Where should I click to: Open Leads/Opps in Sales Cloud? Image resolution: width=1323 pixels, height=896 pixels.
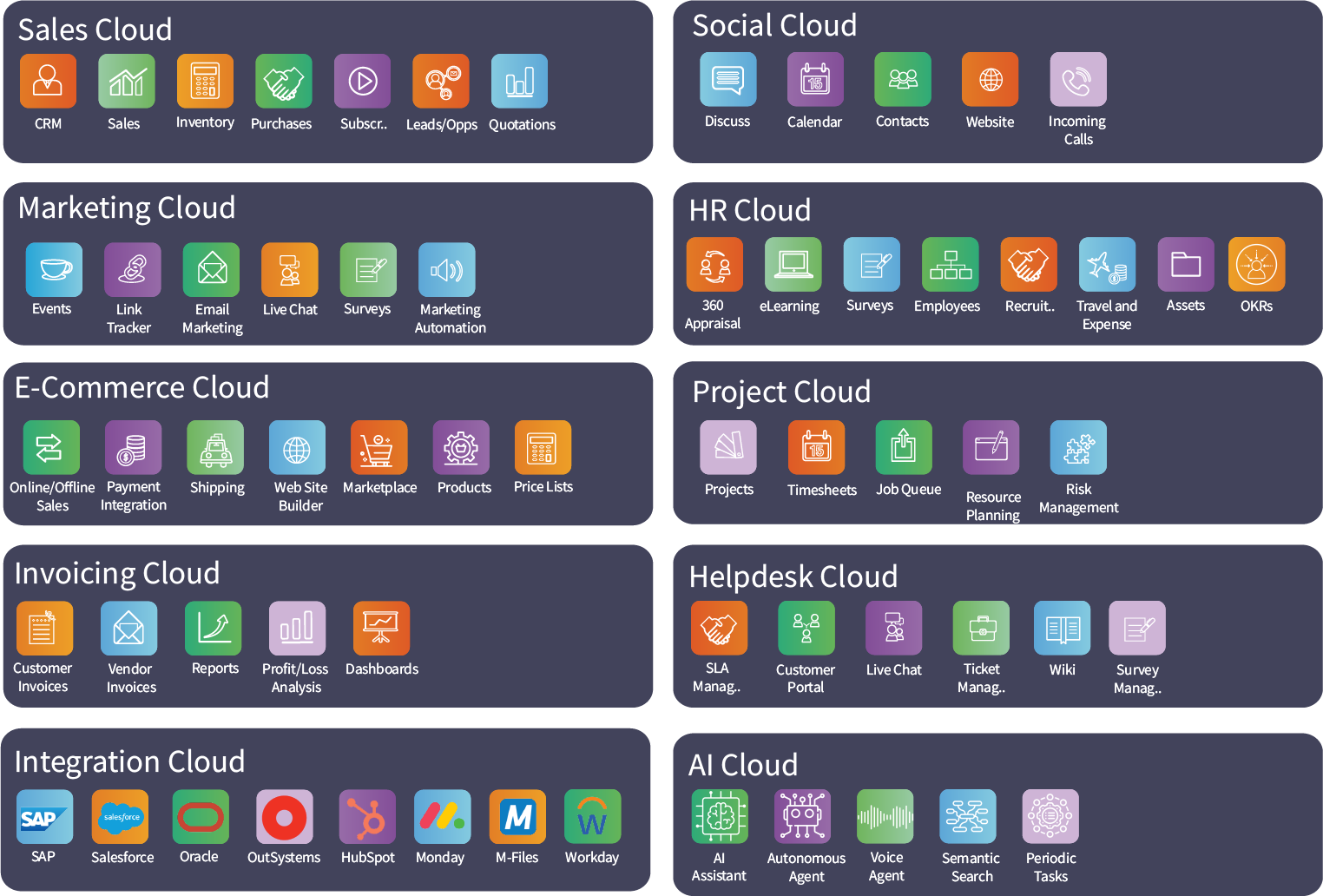tap(441, 82)
